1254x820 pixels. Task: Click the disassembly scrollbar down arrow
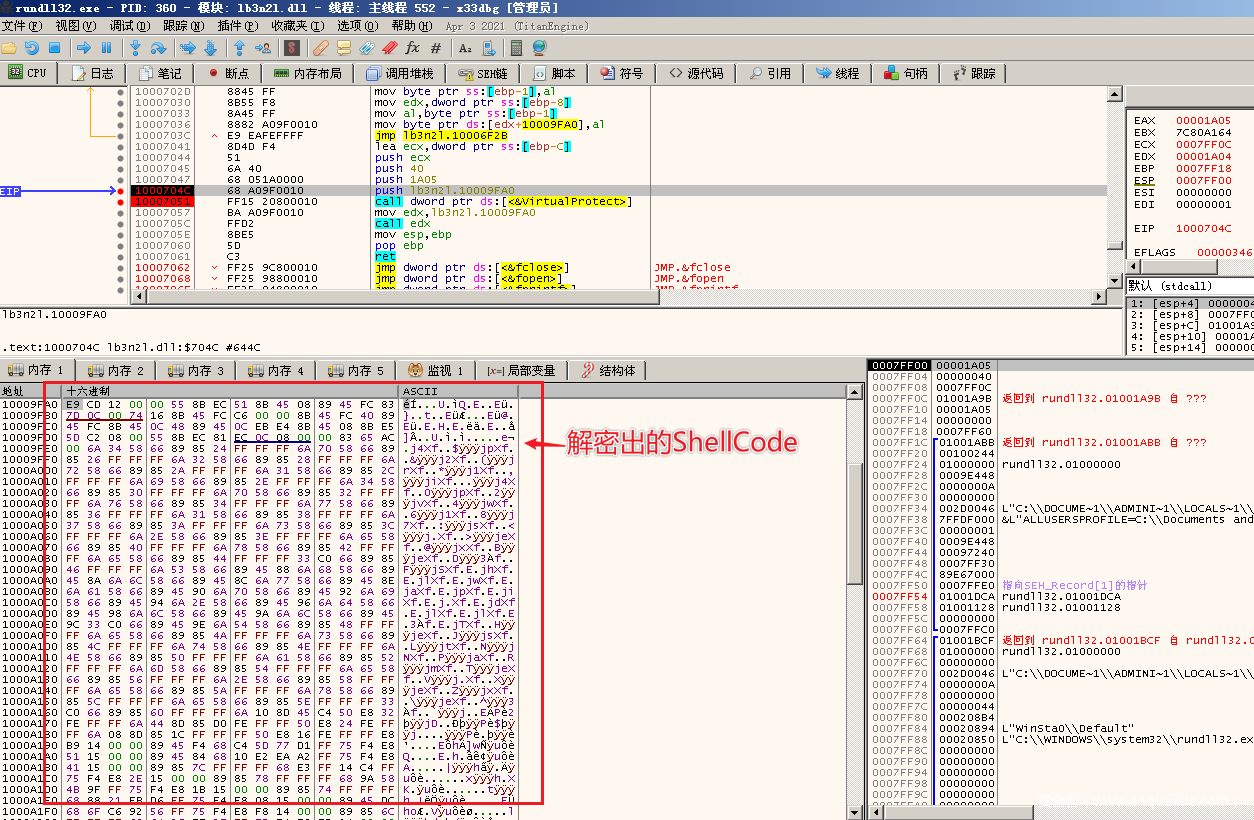[1114, 282]
